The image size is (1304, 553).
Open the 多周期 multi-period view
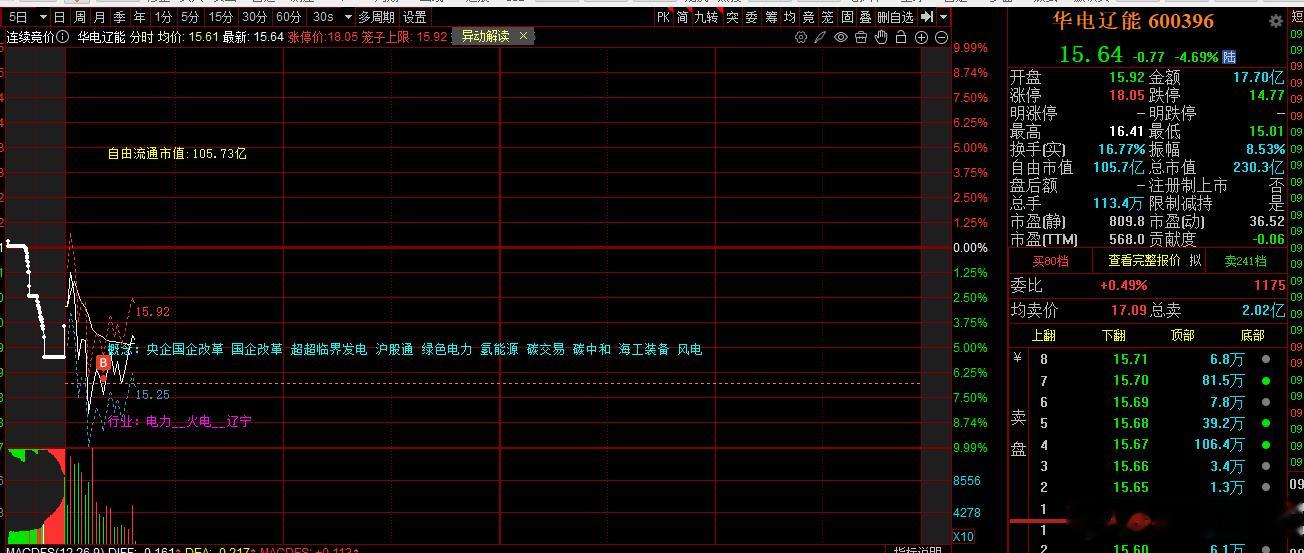coord(377,17)
